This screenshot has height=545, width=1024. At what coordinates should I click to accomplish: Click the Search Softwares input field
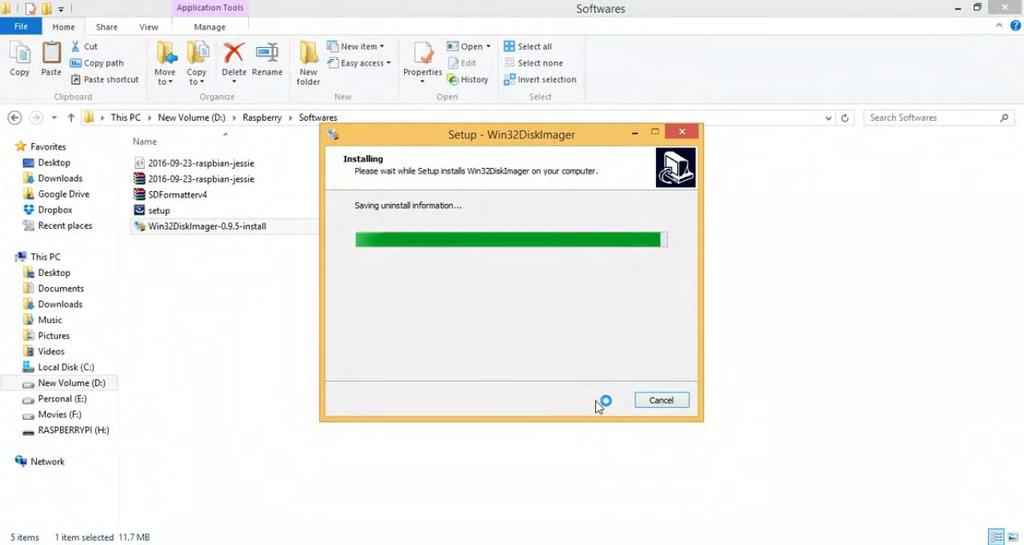[939, 117]
